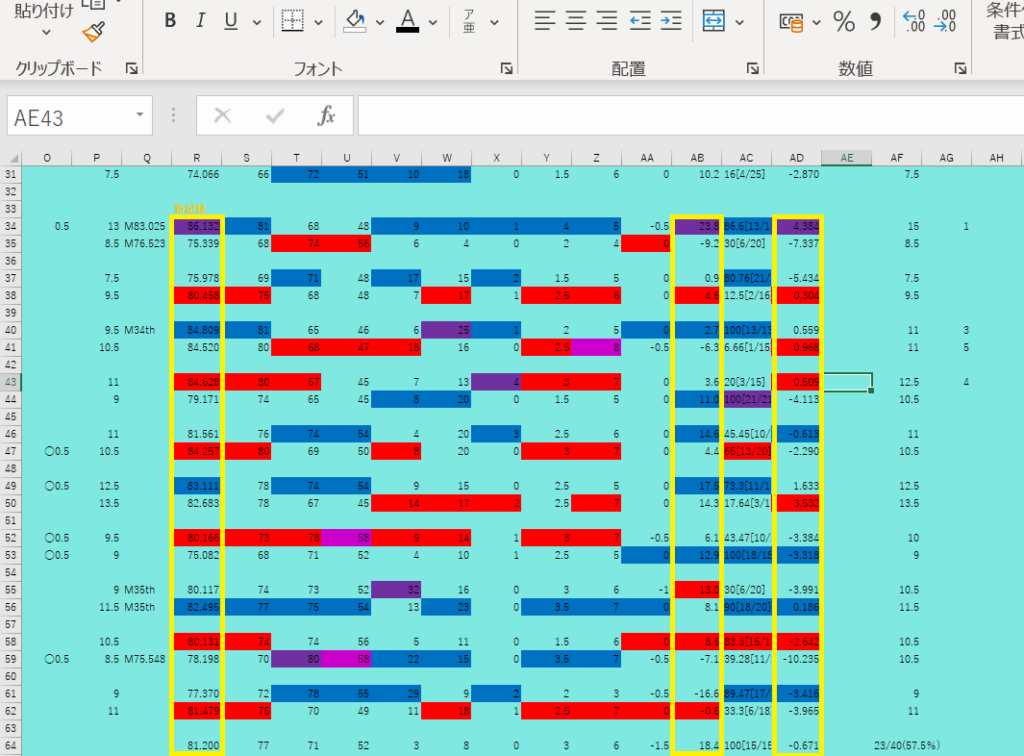The height and width of the screenshot is (756, 1024).
Task: Center align text
Action: 575,21
